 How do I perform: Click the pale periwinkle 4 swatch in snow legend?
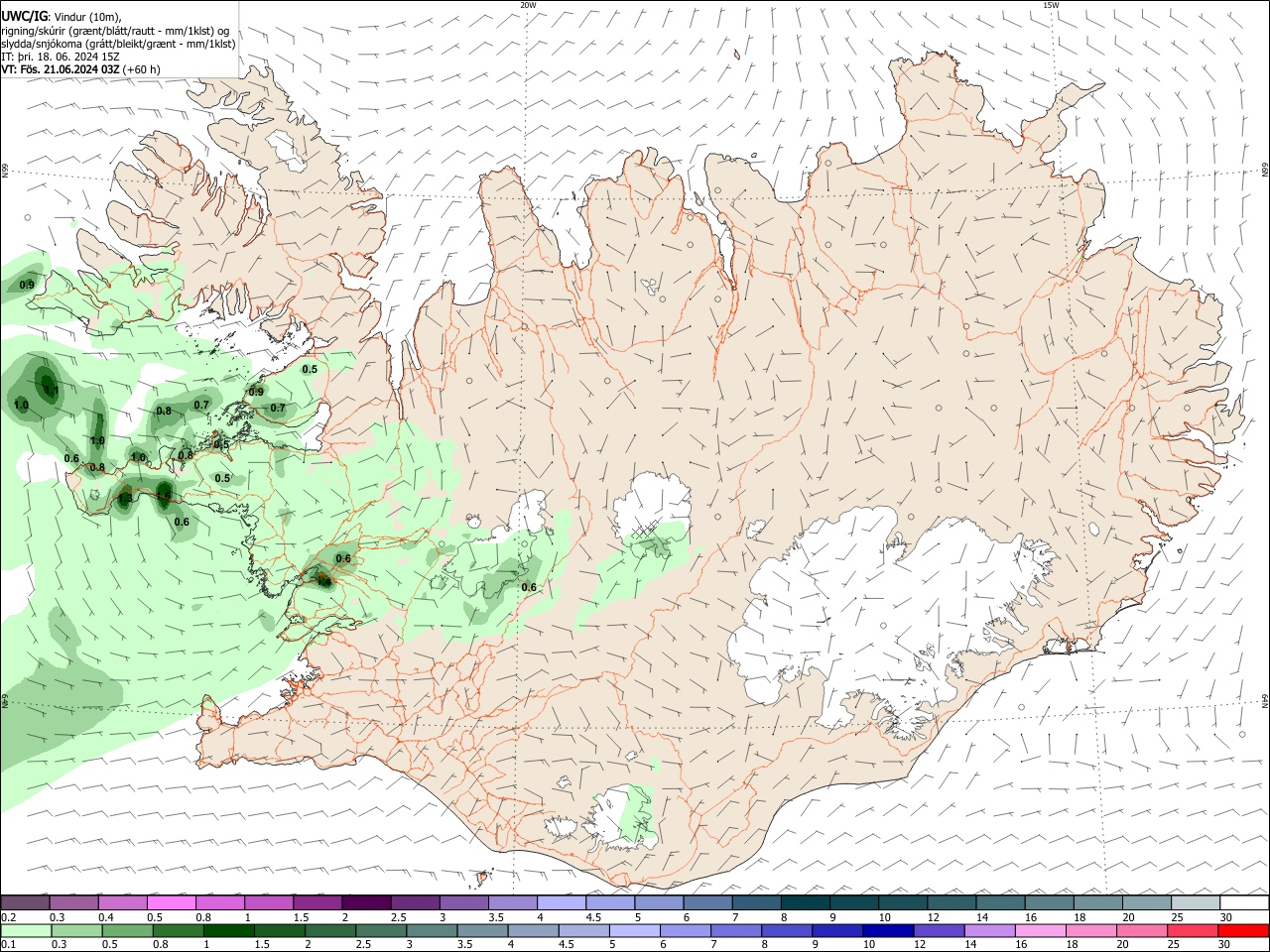point(561,902)
